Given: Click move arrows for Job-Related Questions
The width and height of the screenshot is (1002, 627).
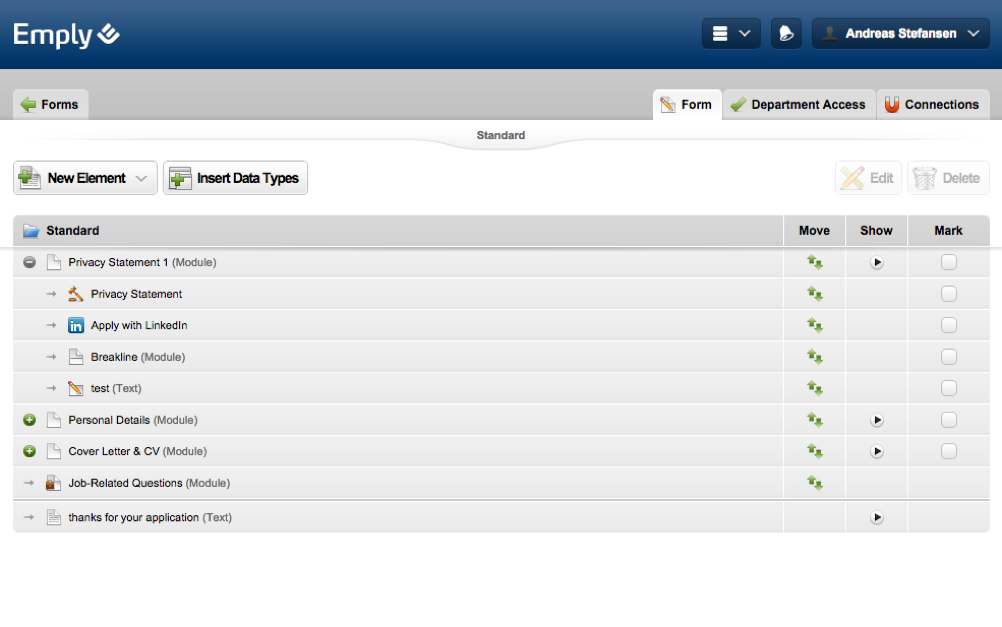Looking at the screenshot, I should pyautogui.click(x=814, y=483).
